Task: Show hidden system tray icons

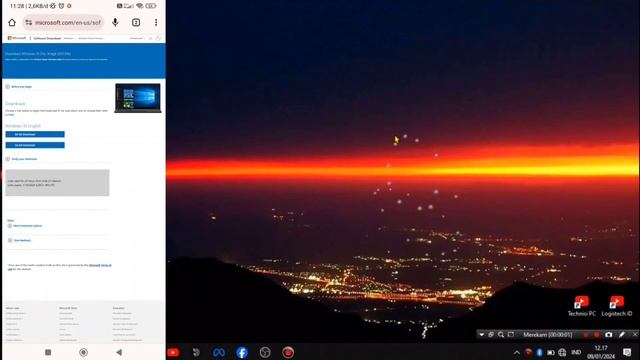Action: [x=517, y=352]
